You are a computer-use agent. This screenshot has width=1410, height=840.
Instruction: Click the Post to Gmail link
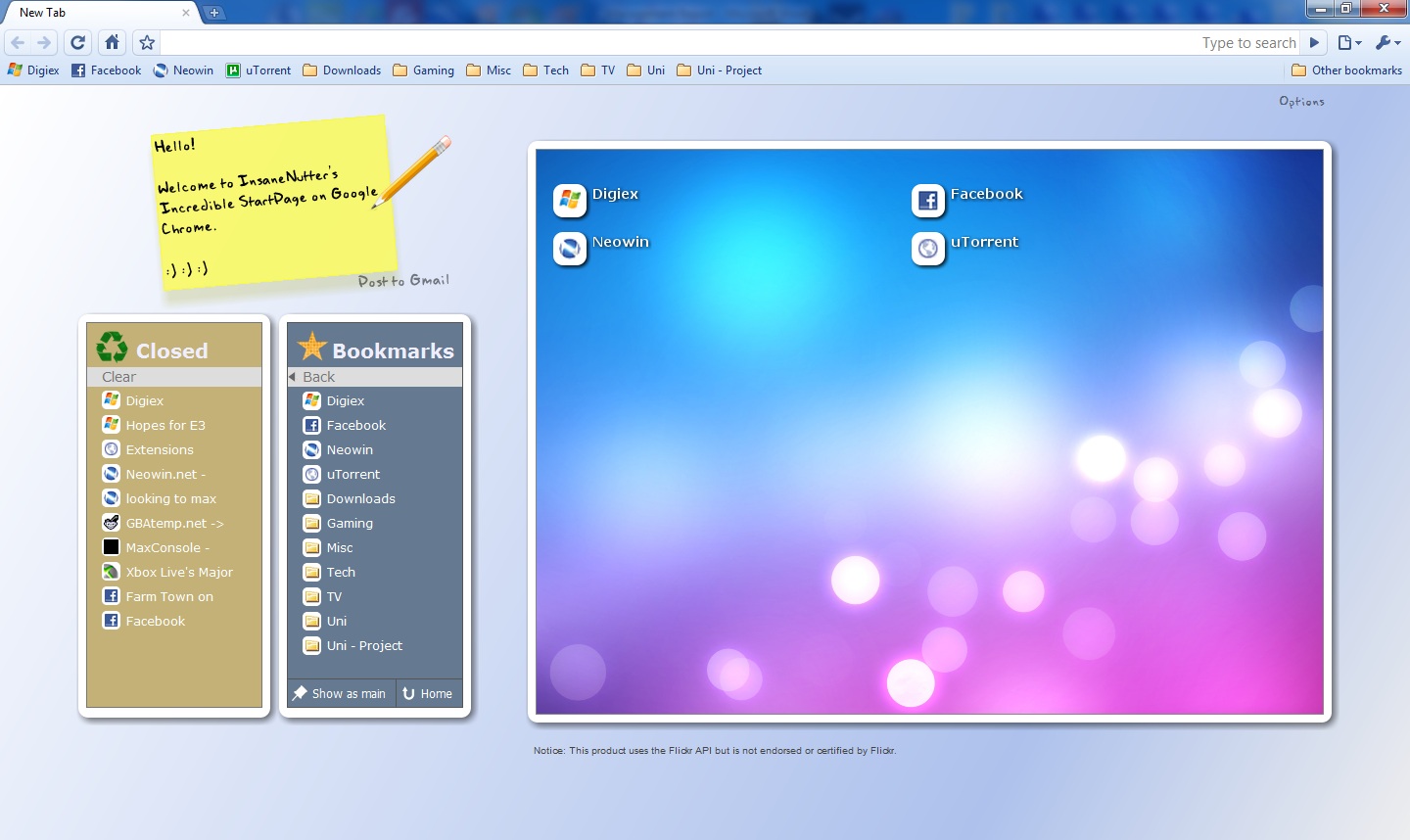403,281
